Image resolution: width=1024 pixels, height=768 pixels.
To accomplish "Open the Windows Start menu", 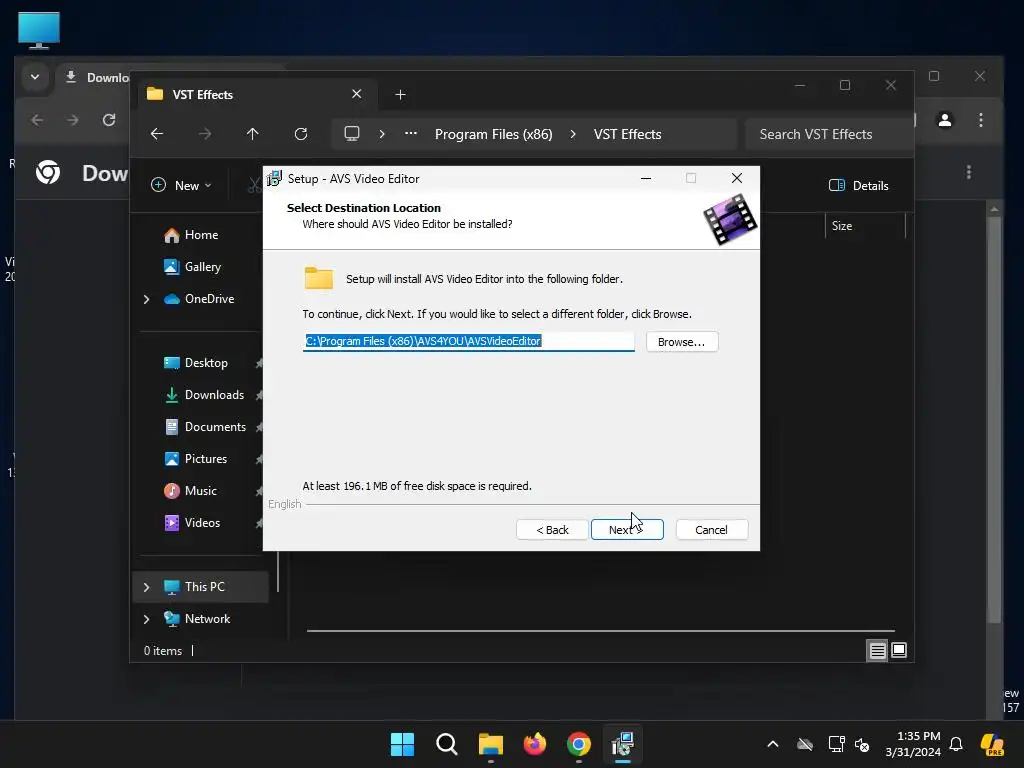I will (402, 744).
